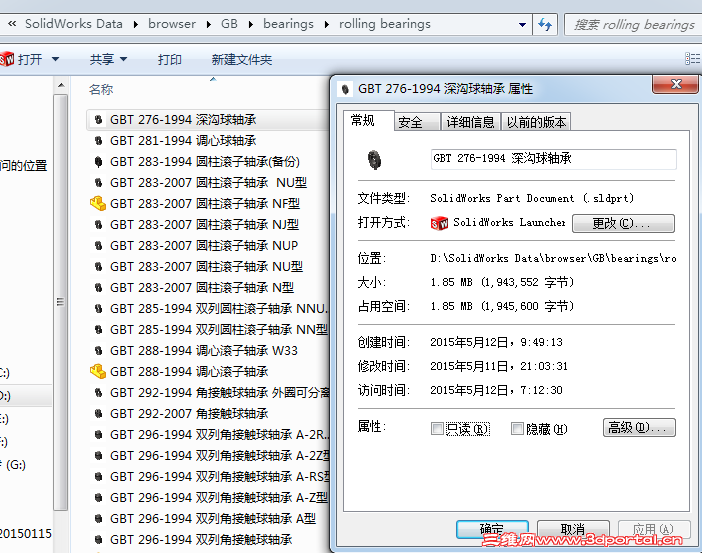Click the rolling bearings breadcrumb segment
Screen dimensions: 702x553
tap(385, 24)
